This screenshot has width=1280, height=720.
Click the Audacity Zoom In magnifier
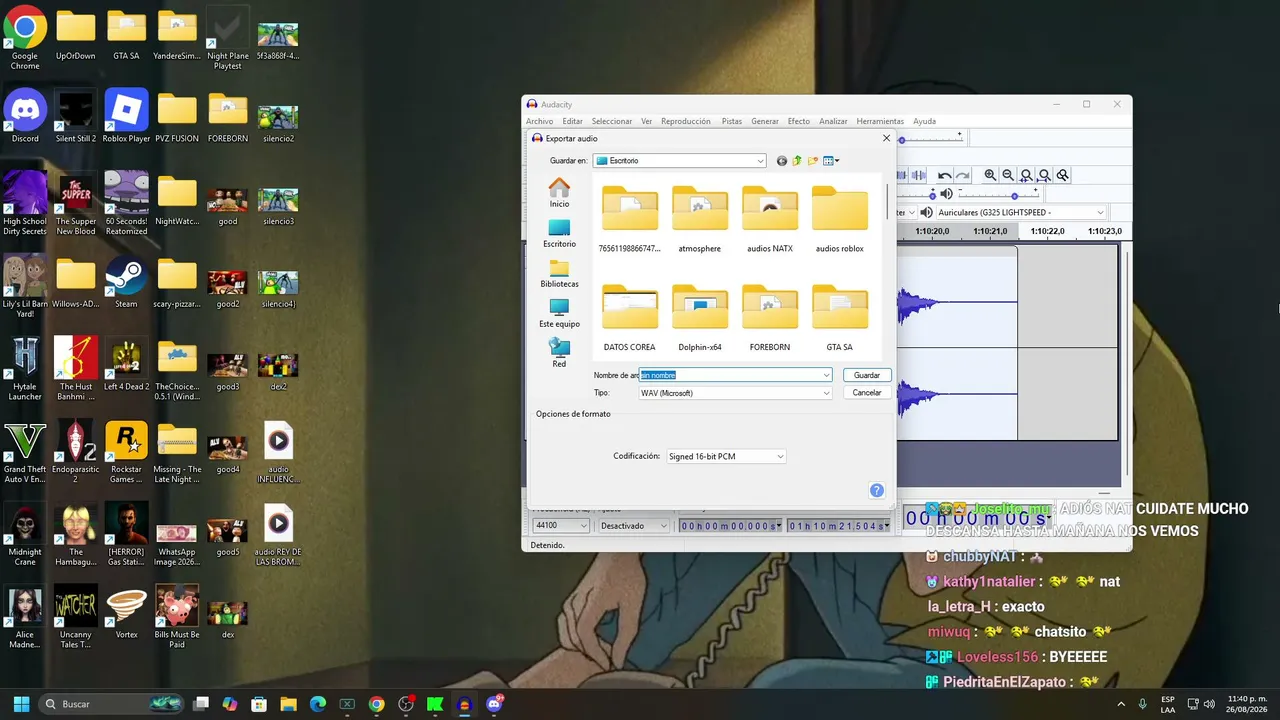[x=990, y=175]
